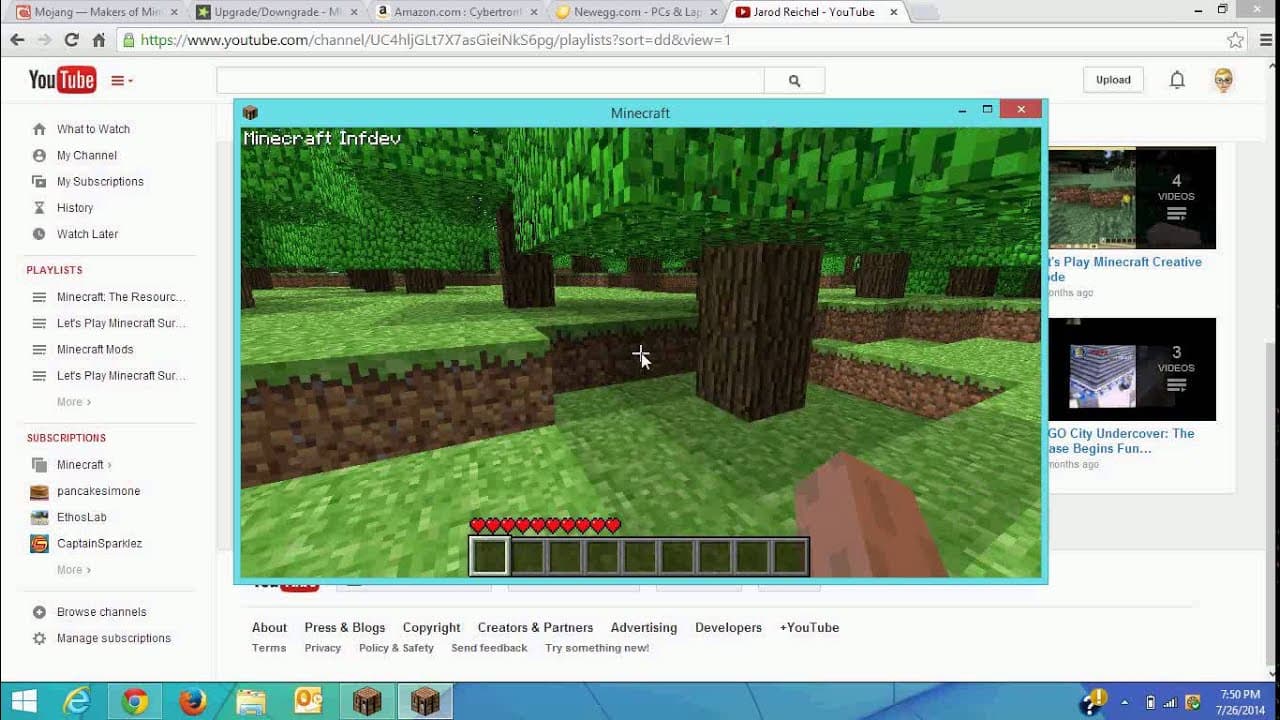This screenshot has height=720, width=1280.
Task: Click the battery icon in the tray
Action: [x=1150, y=702]
